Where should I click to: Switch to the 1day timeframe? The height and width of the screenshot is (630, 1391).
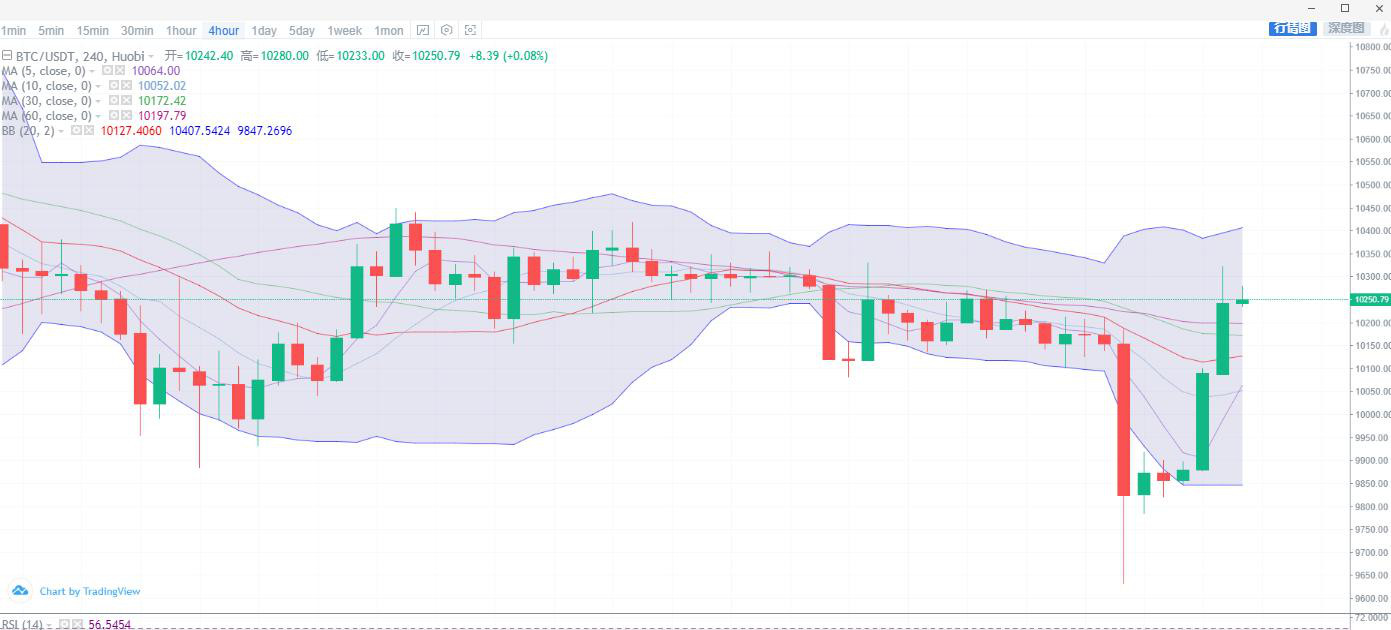(264, 31)
